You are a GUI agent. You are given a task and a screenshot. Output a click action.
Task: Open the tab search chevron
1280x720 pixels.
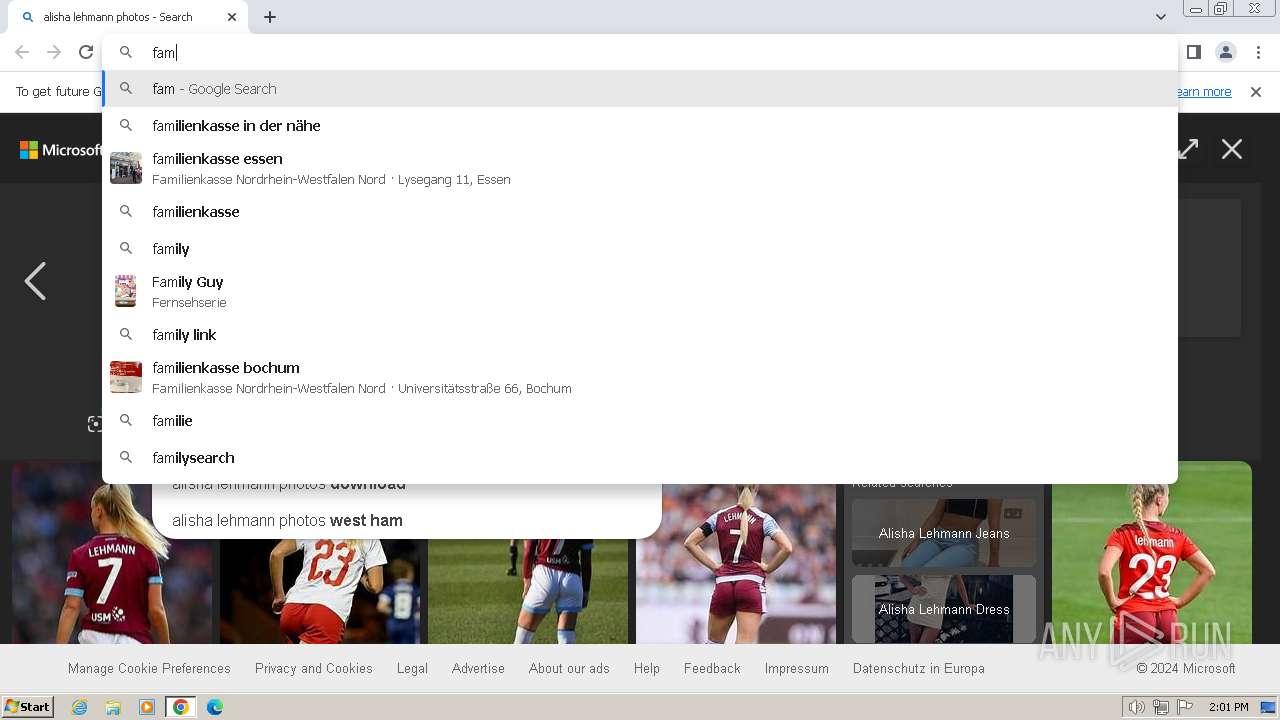click(x=1161, y=17)
